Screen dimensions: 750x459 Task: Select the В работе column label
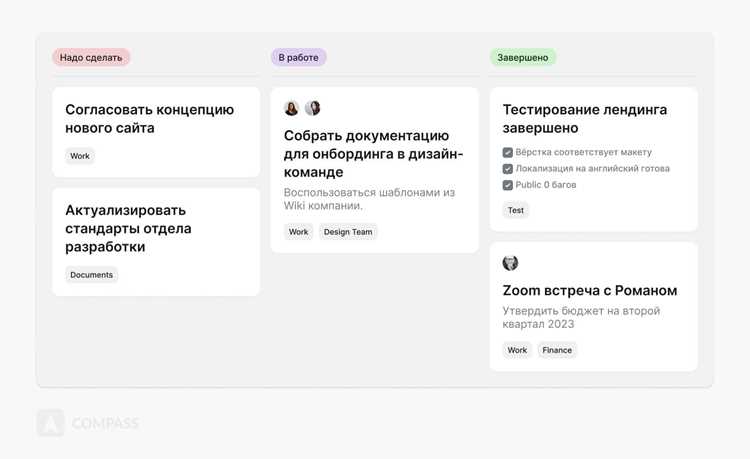click(x=298, y=57)
